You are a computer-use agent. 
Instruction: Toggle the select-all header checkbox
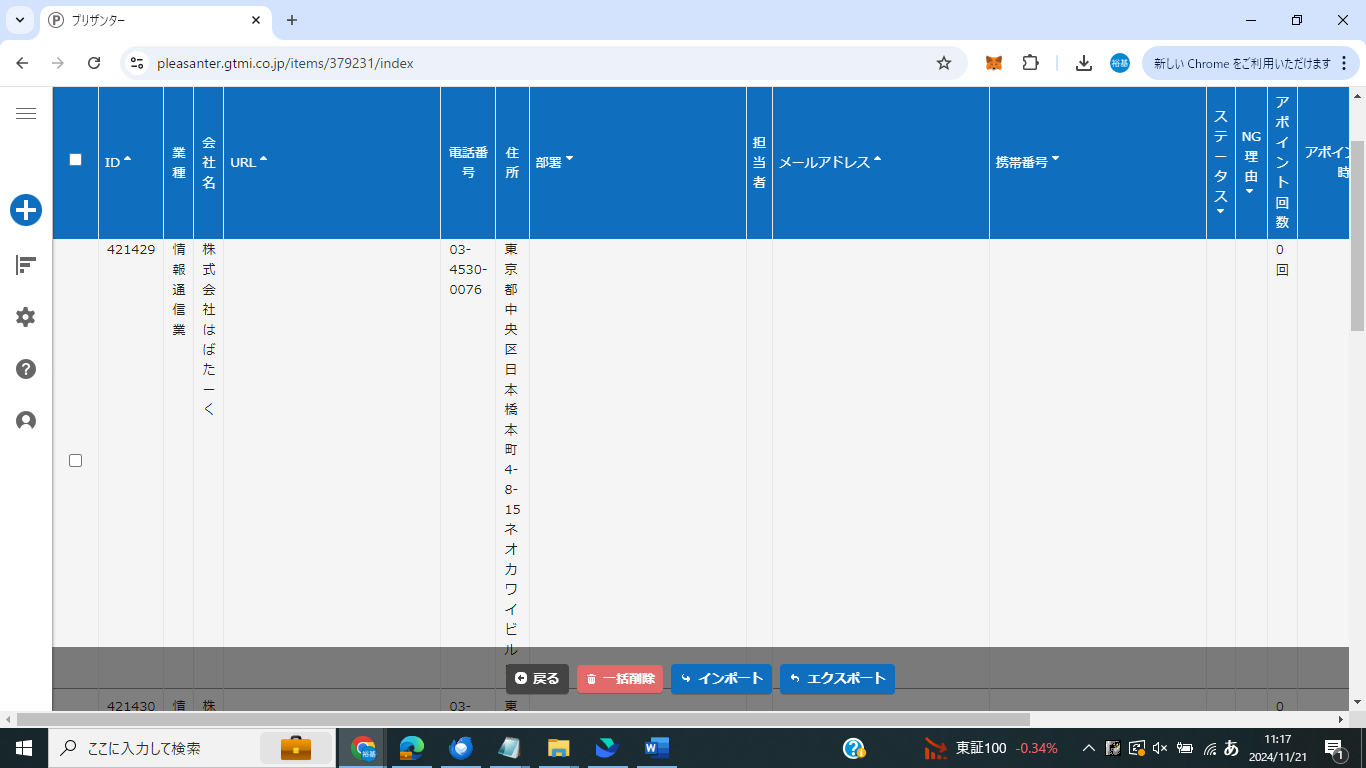[x=75, y=159]
